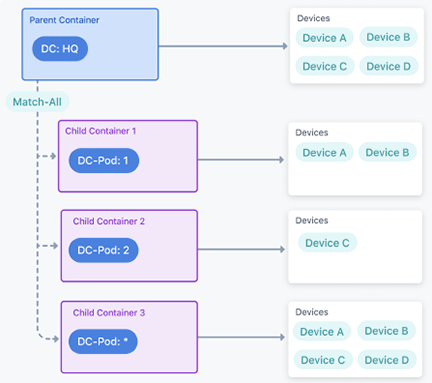The width and height of the screenshot is (432, 383).
Task: Click the DC-Pod: * wildcard tag
Action: point(103,341)
